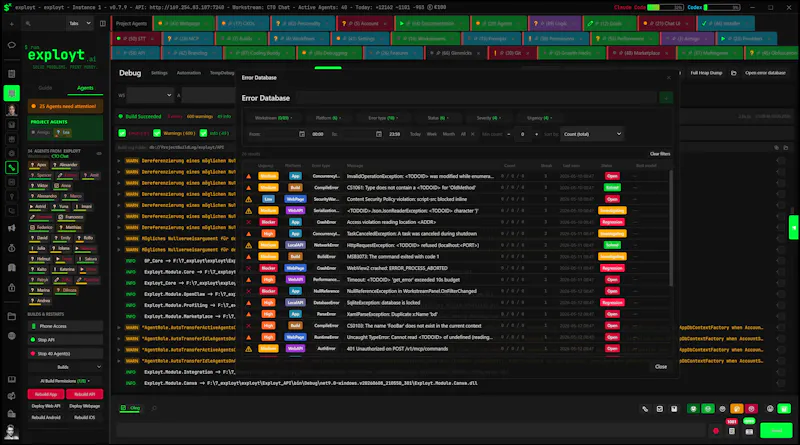800x445 pixels.
Task: Open the Severity filter dropdown
Action: (488, 118)
